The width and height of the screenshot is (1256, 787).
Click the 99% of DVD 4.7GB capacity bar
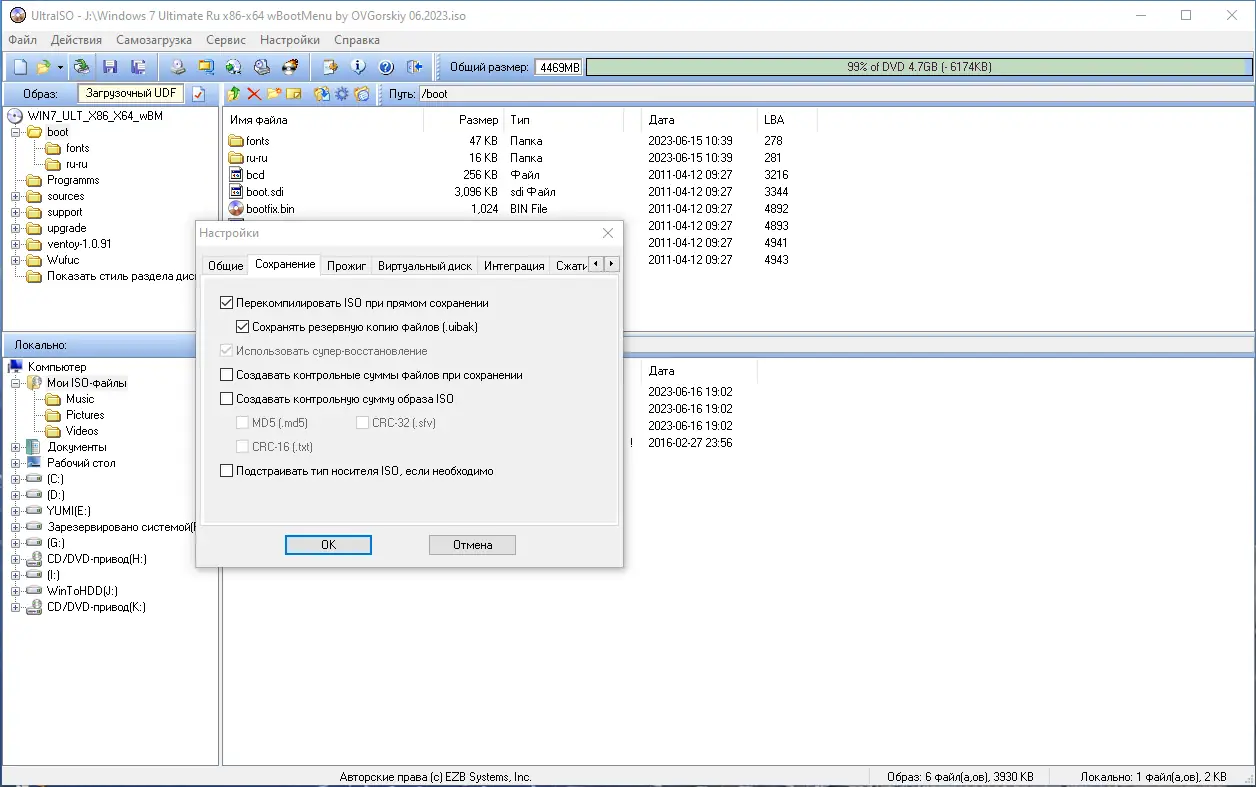919,67
